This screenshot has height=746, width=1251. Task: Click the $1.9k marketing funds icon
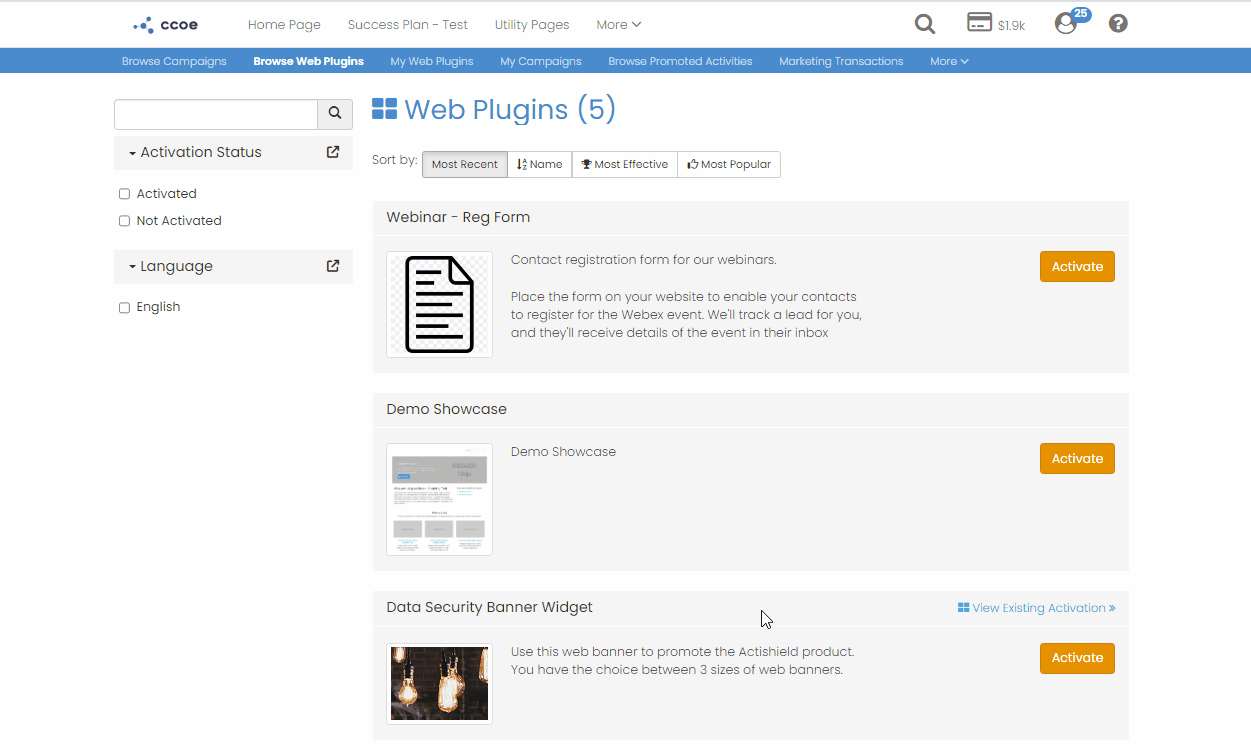point(980,21)
